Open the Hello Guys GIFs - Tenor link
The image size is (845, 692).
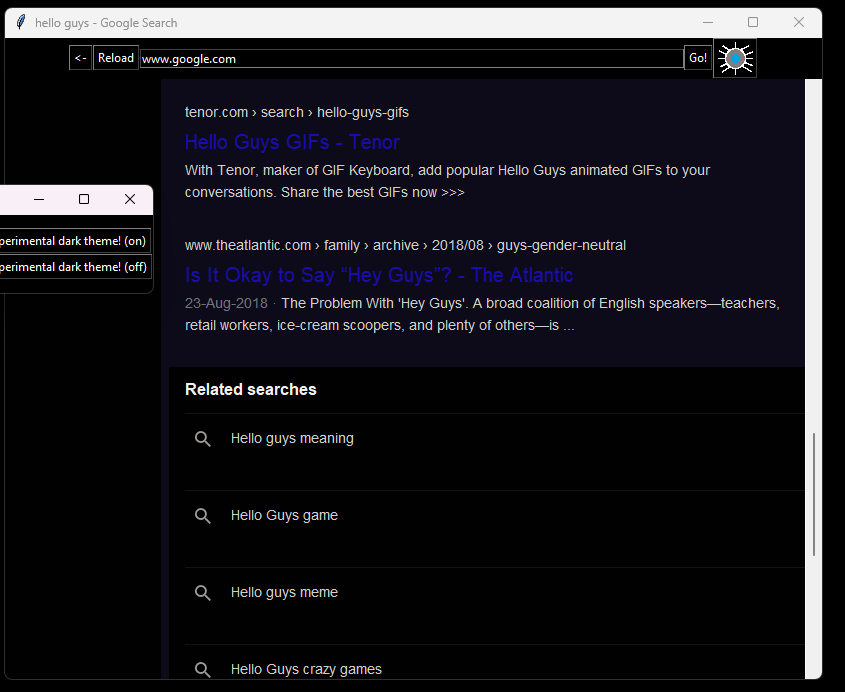291,142
